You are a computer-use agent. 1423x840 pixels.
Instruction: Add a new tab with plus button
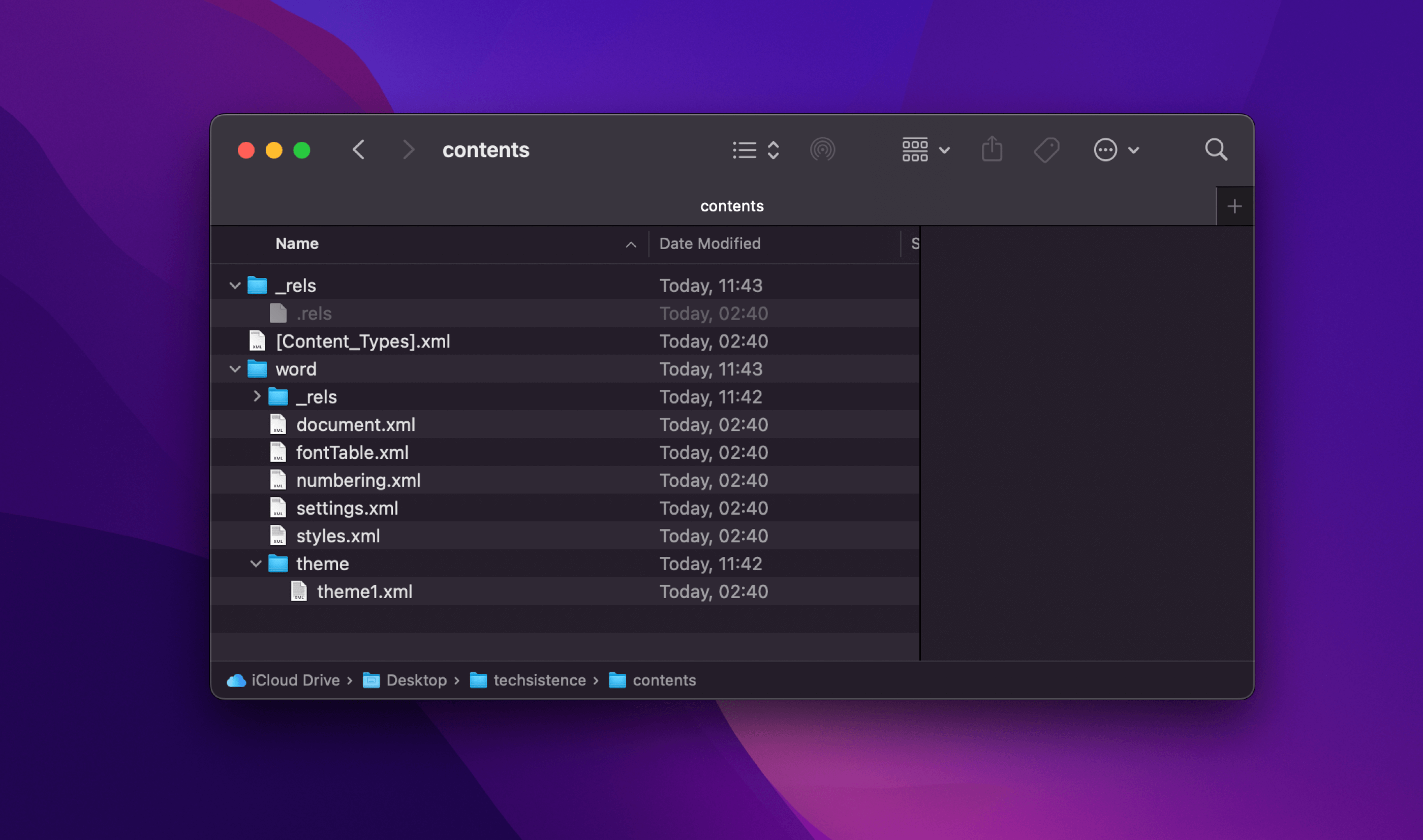pyautogui.click(x=1234, y=207)
